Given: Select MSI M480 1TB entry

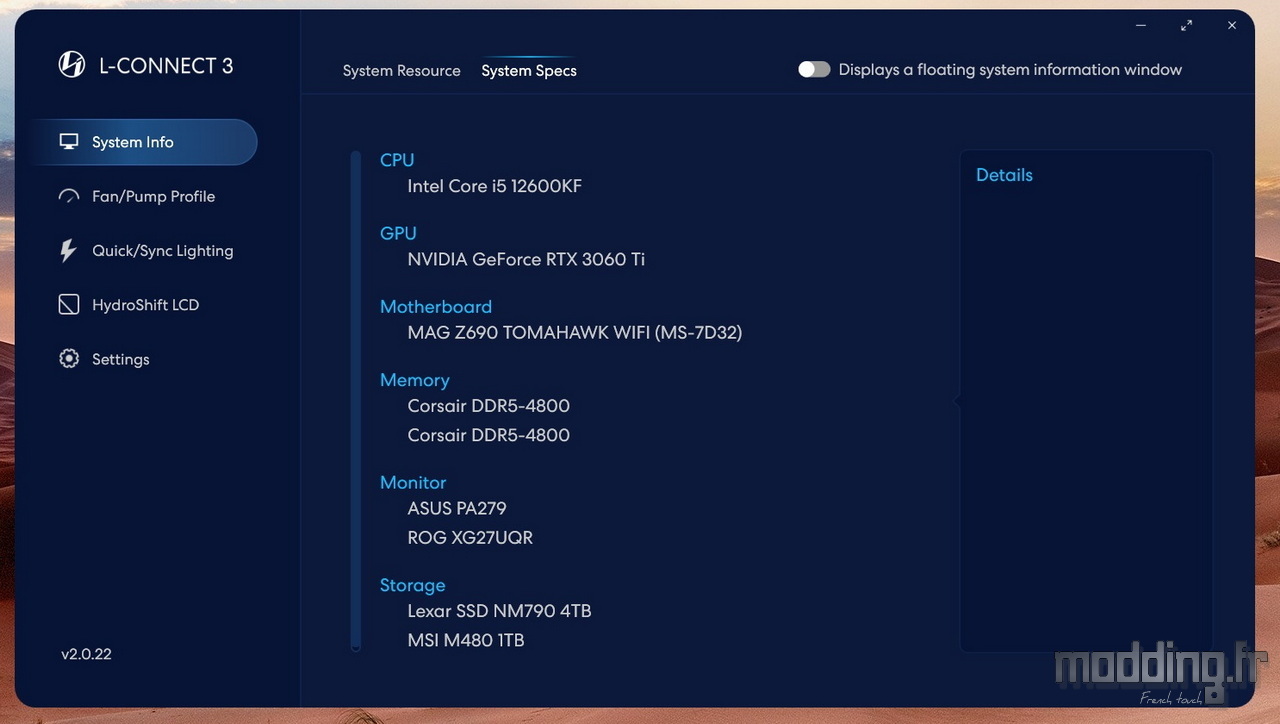Looking at the screenshot, I should click(466, 640).
